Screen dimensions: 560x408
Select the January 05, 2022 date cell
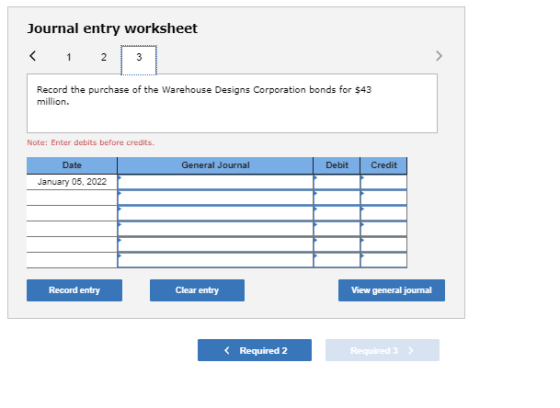(72, 182)
